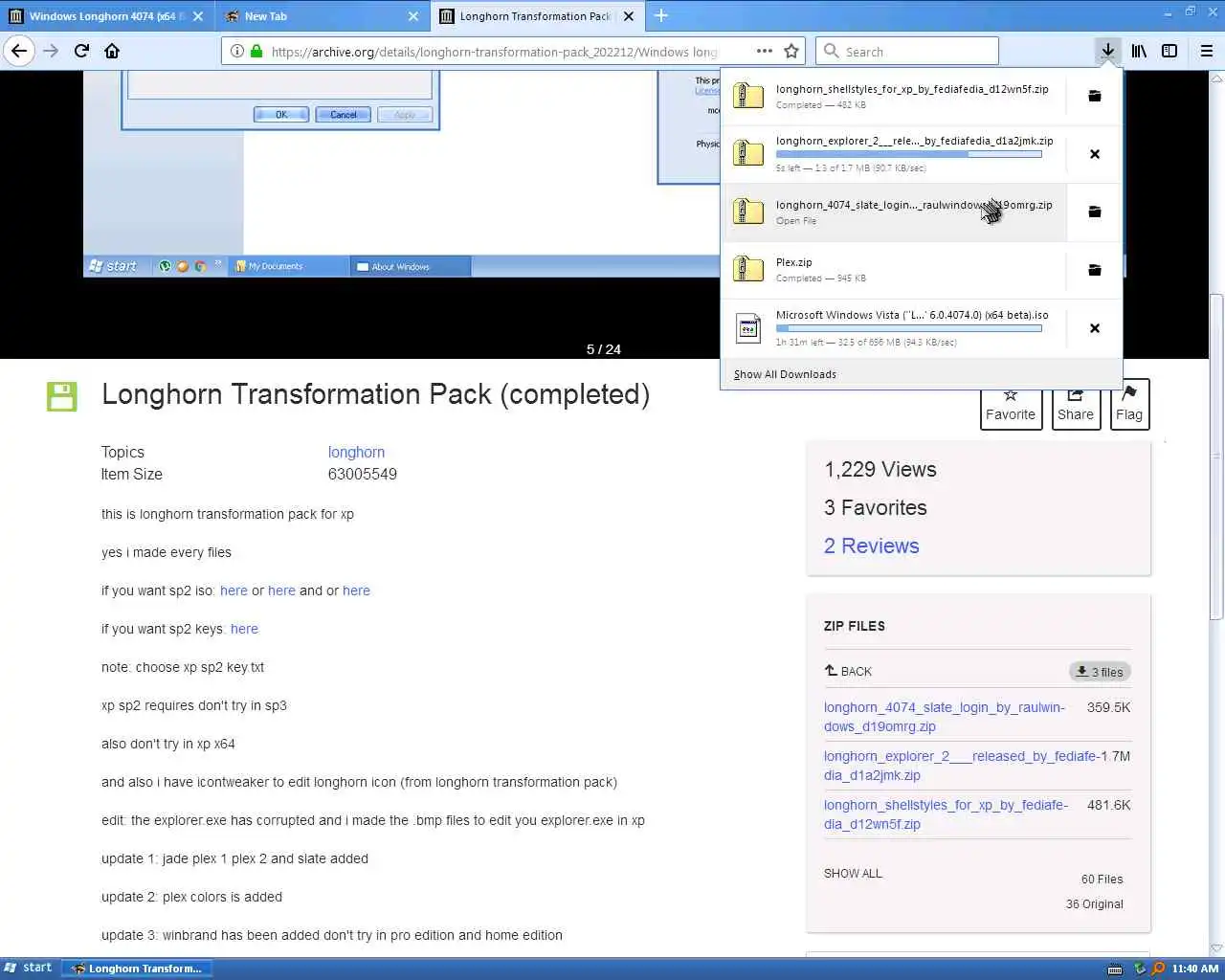Open folder containing Plex.zip
The image size is (1225, 980).
[x=1095, y=270]
